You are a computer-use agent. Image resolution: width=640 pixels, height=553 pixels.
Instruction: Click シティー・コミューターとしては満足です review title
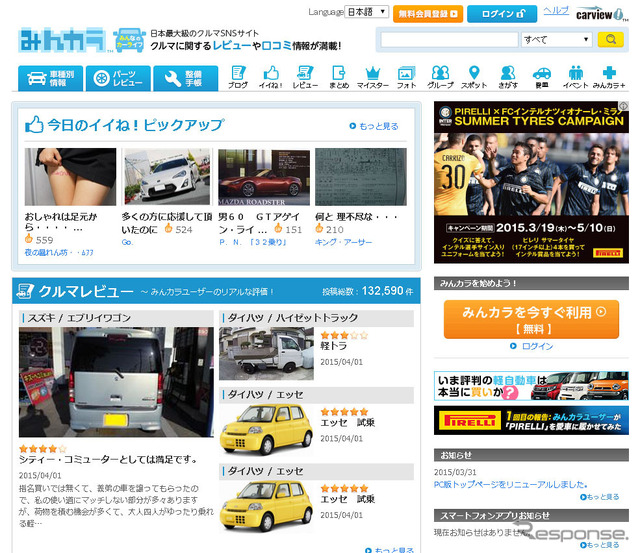point(109,460)
